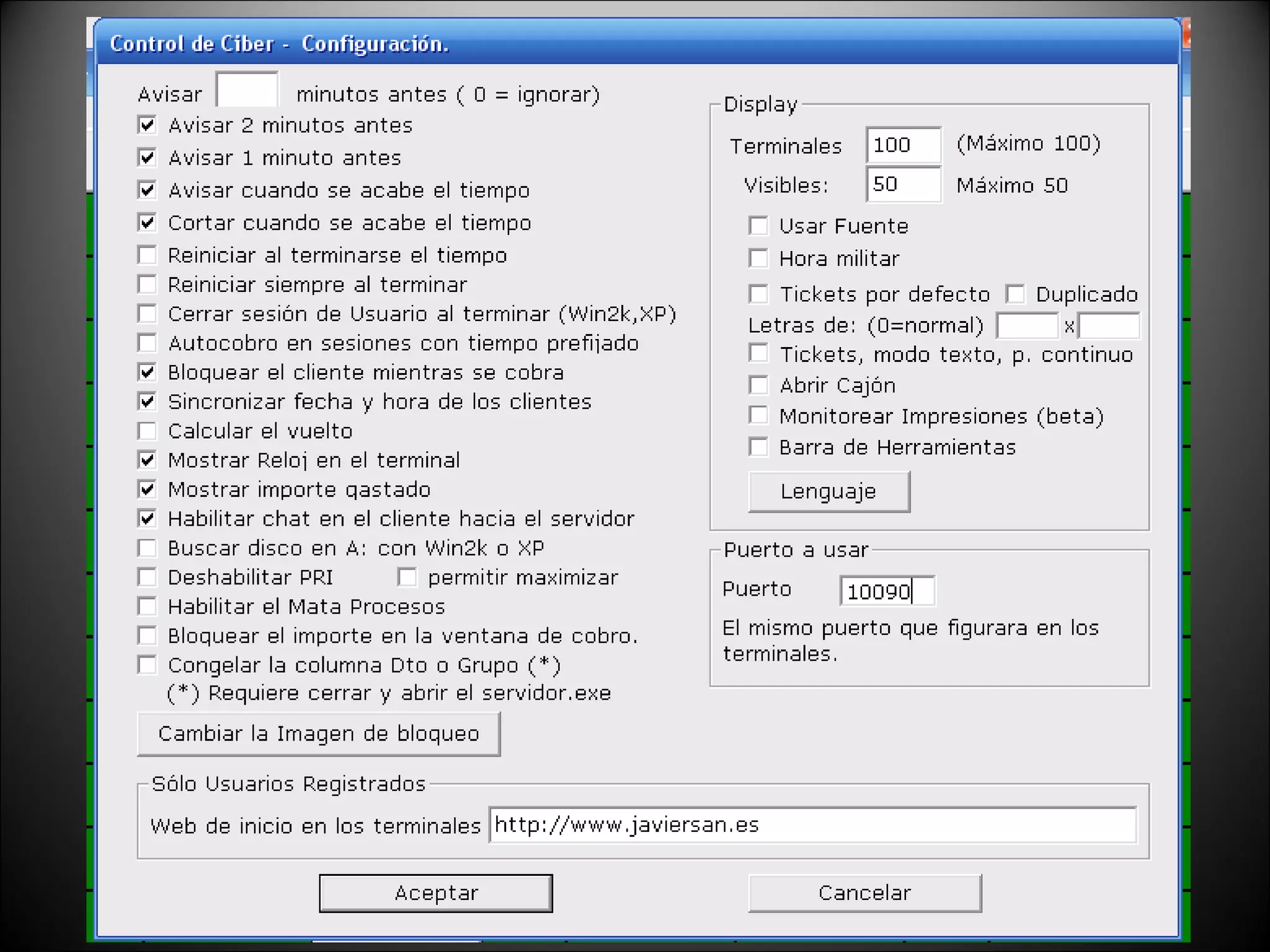The height and width of the screenshot is (952, 1270).
Task: Toggle Habilitar chat en el cliente
Action: 147,518
